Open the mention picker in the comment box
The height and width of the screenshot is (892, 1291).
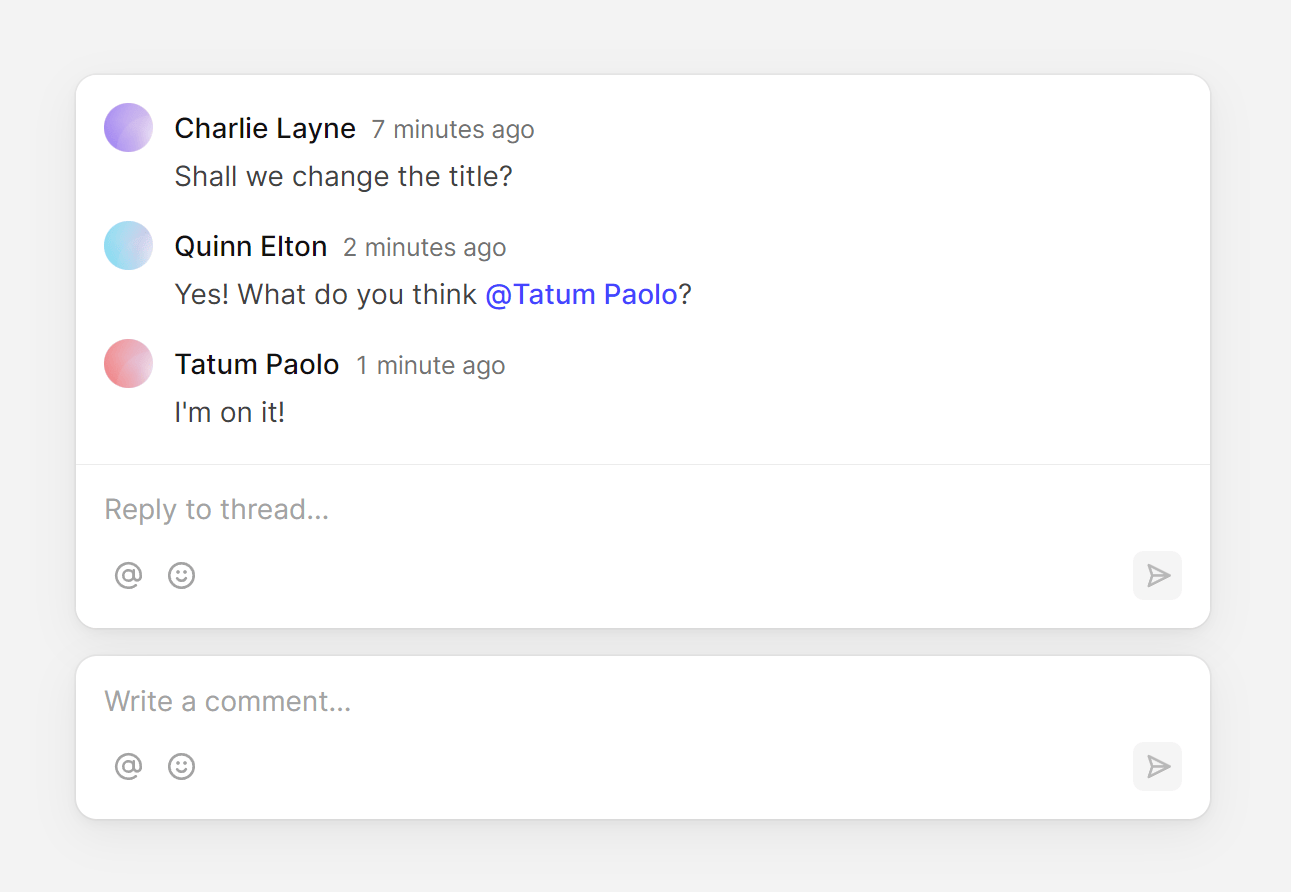(x=128, y=766)
